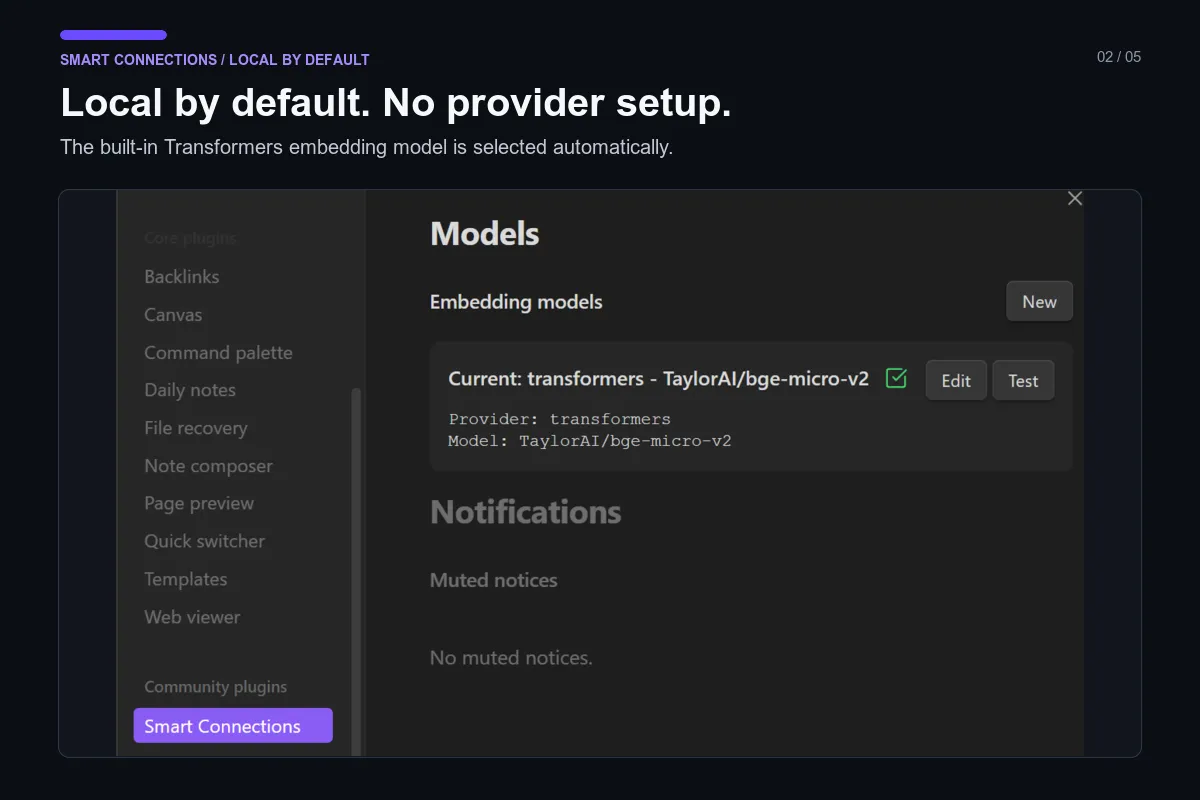
Task: Test the TaylorAI/bge-micro-v2 model
Action: click(x=1023, y=381)
